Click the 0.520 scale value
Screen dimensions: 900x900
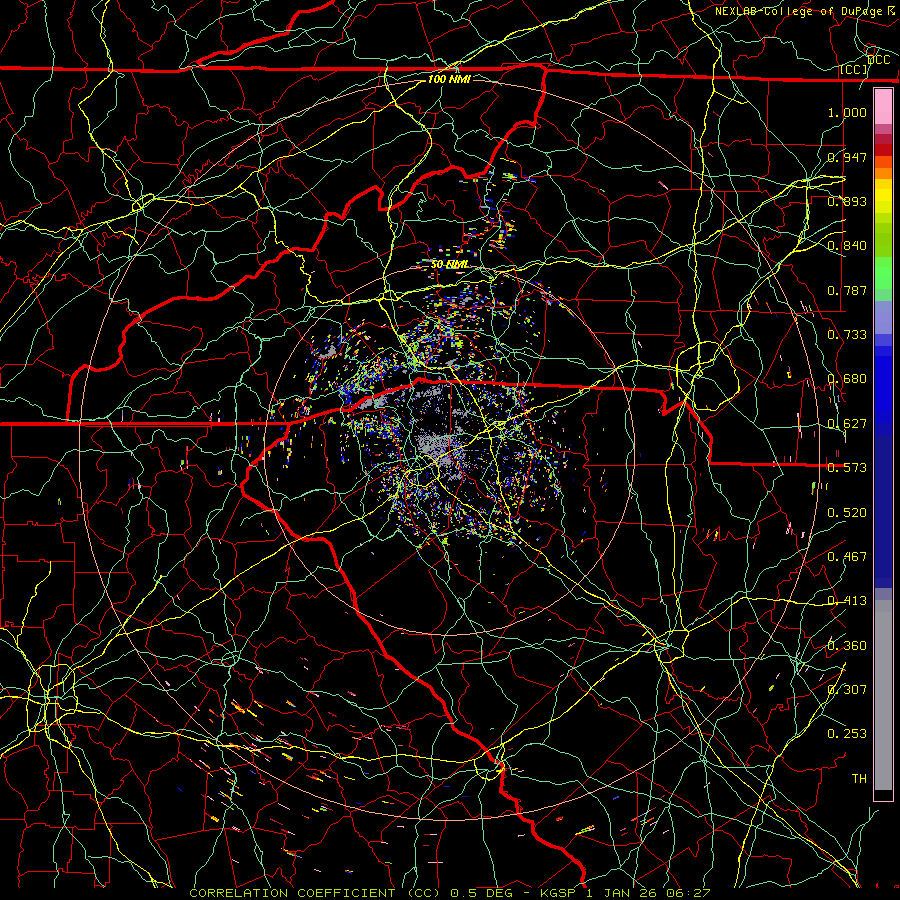(x=847, y=513)
